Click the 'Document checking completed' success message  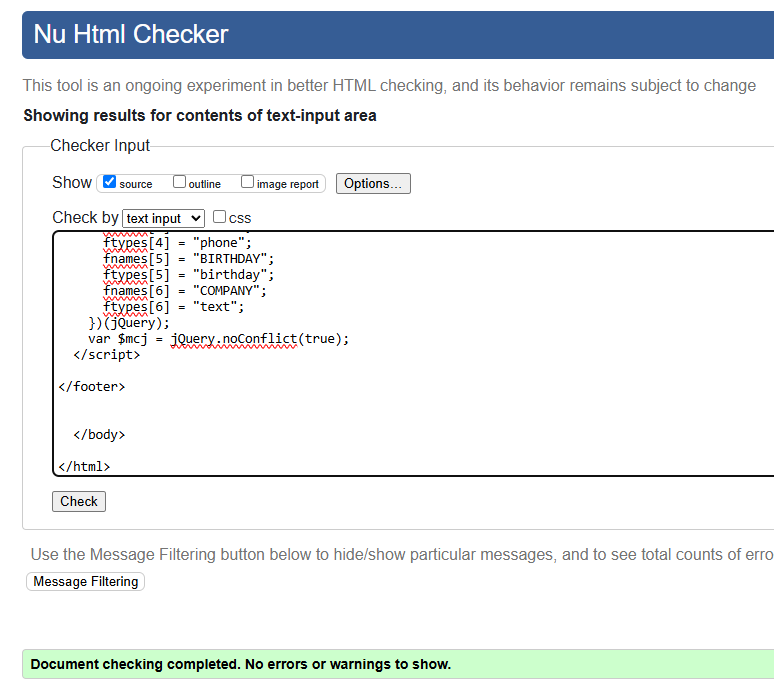pyautogui.click(x=241, y=664)
